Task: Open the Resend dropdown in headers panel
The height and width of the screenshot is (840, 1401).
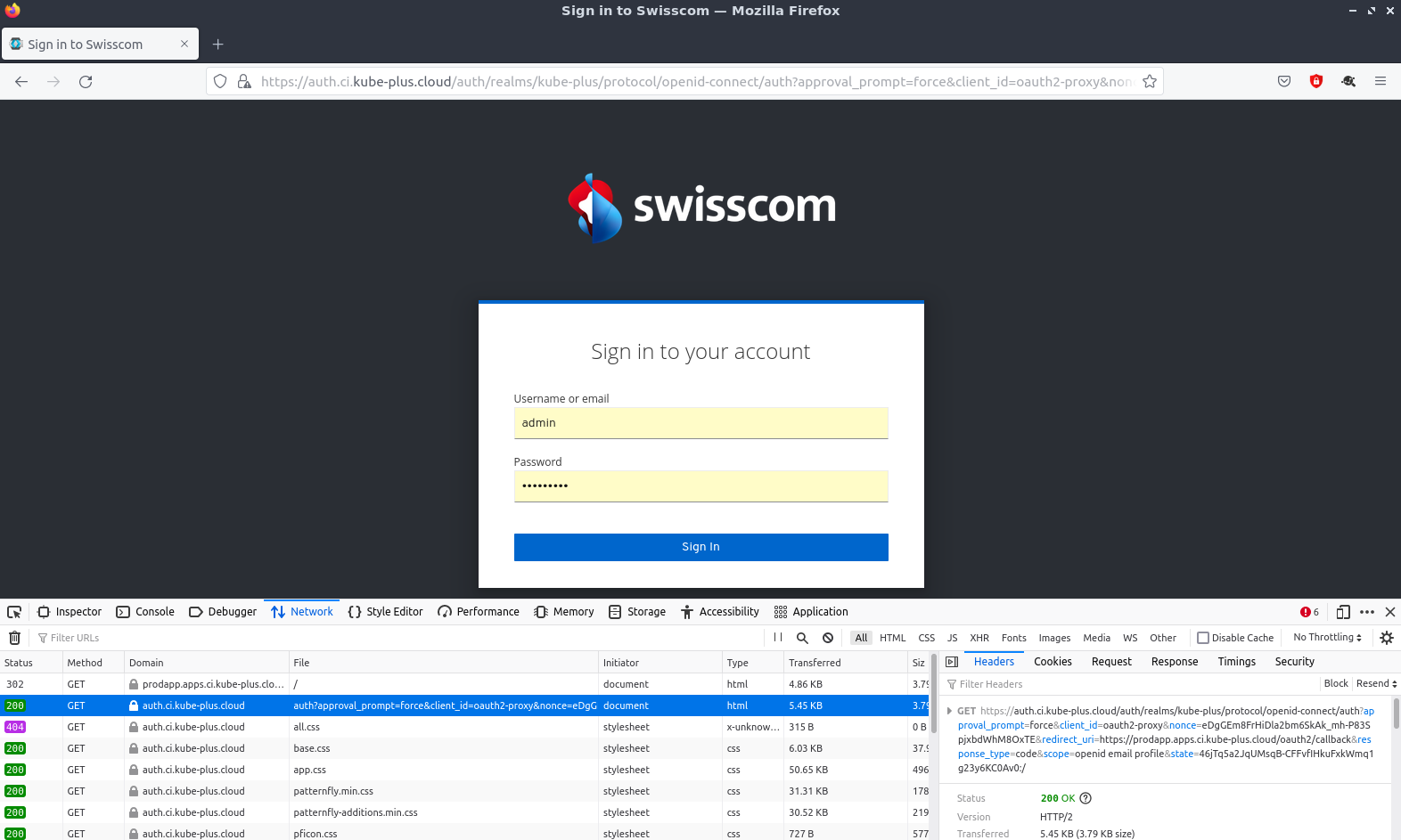Action: [x=1376, y=684]
